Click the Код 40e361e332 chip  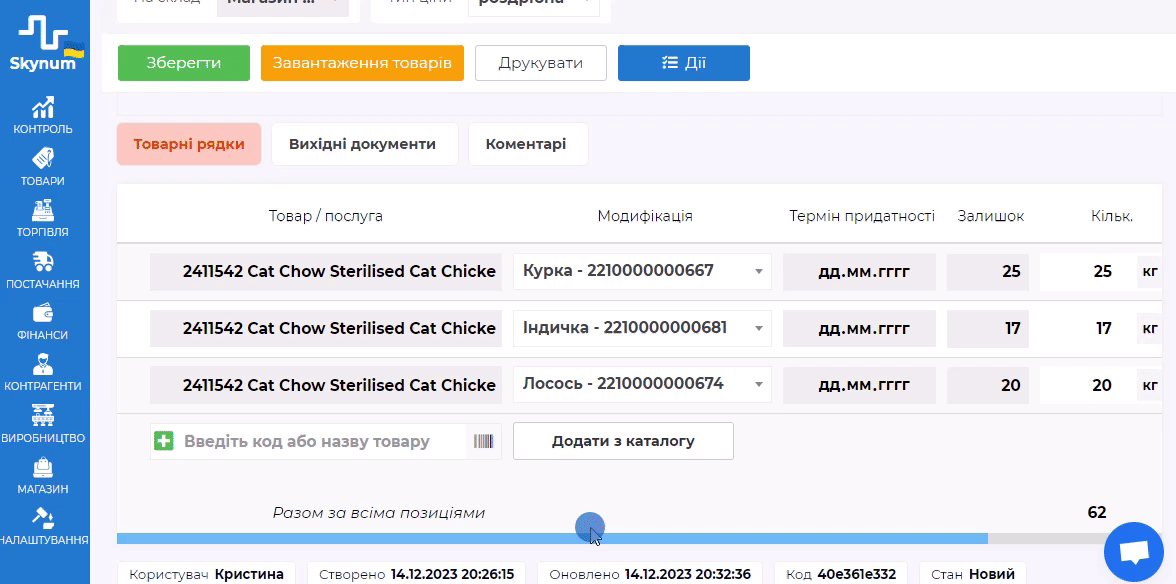point(841,574)
